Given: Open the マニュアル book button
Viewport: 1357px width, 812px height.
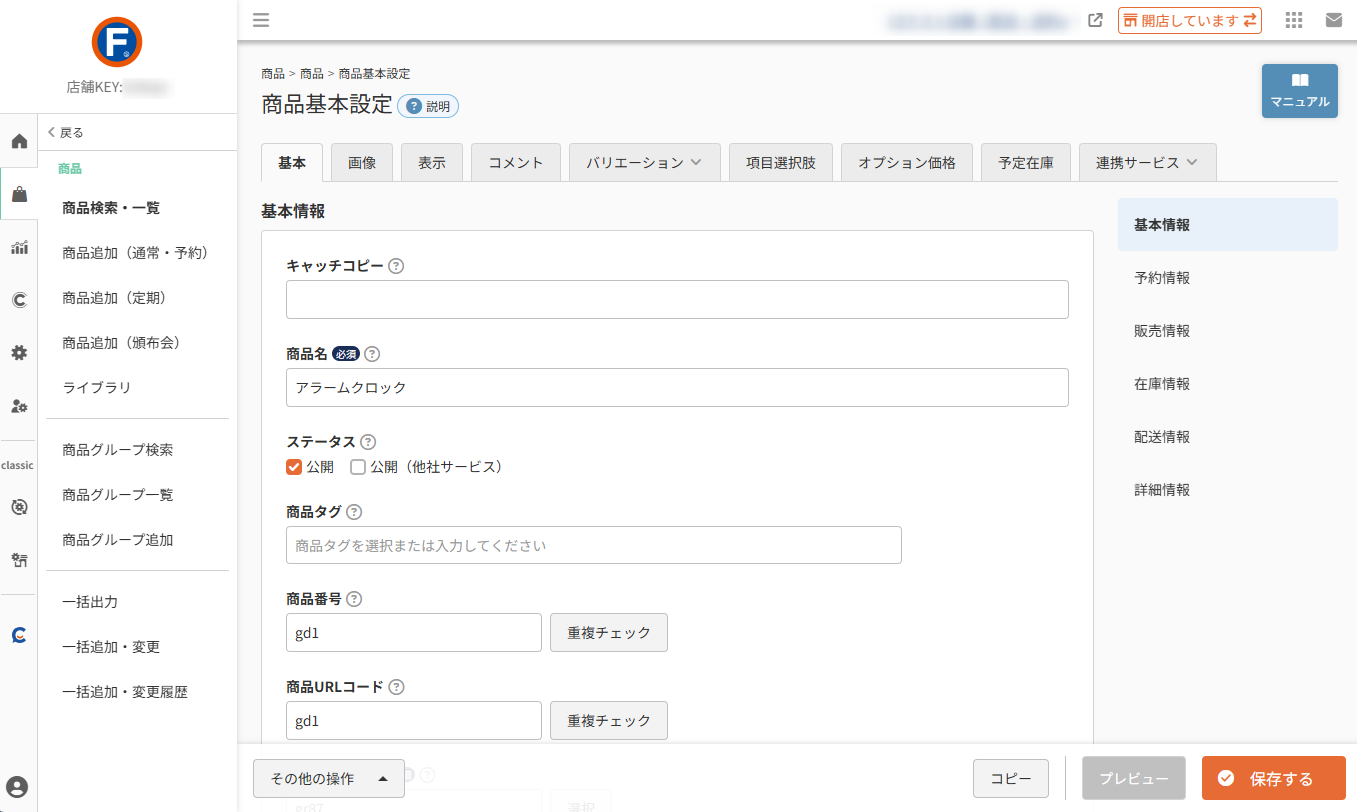Looking at the screenshot, I should [x=1300, y=91].
